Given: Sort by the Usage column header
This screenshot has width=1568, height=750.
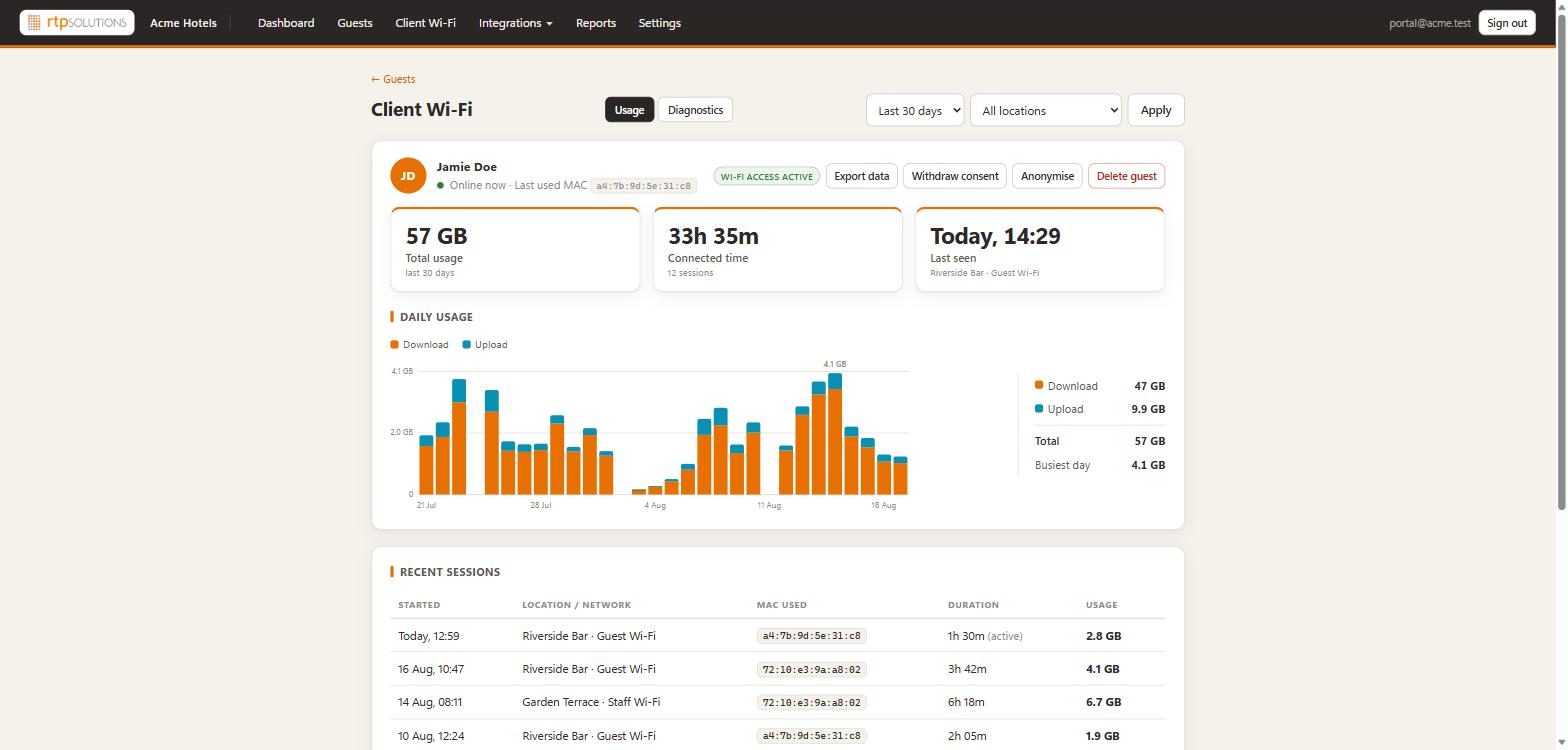Looking at the screenshot, I should point(1102,605).
